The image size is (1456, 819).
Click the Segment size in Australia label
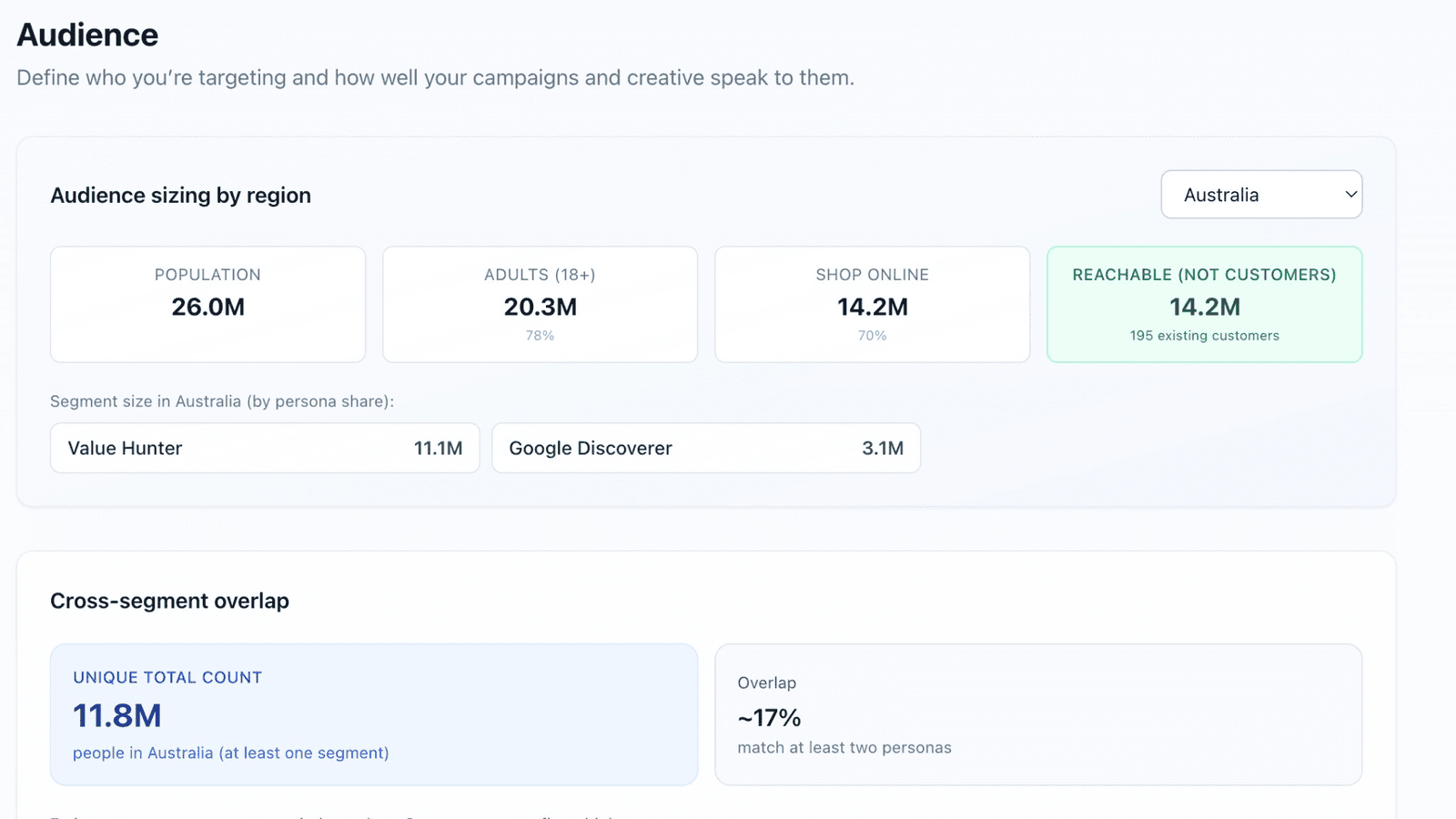click(222, 401)
